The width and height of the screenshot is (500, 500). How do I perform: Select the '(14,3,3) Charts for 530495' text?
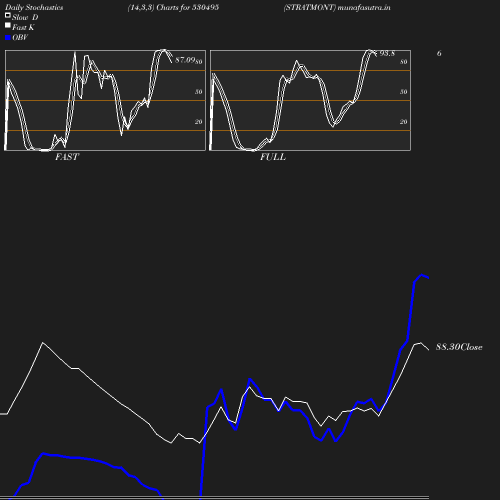[173, 7]
